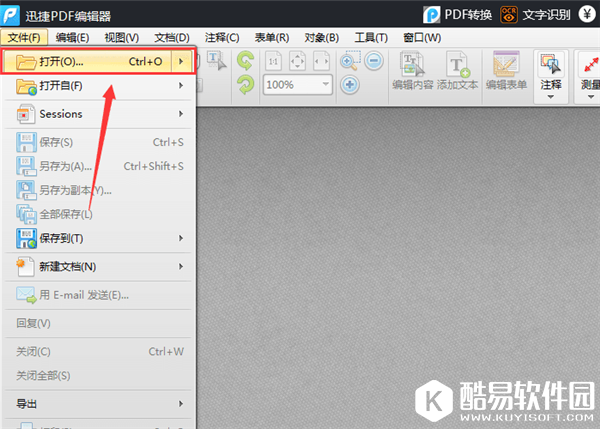Open the 注释(C) menu
Image resolution: width=600 pixels, height=429 pixels.
pos(222,38)
